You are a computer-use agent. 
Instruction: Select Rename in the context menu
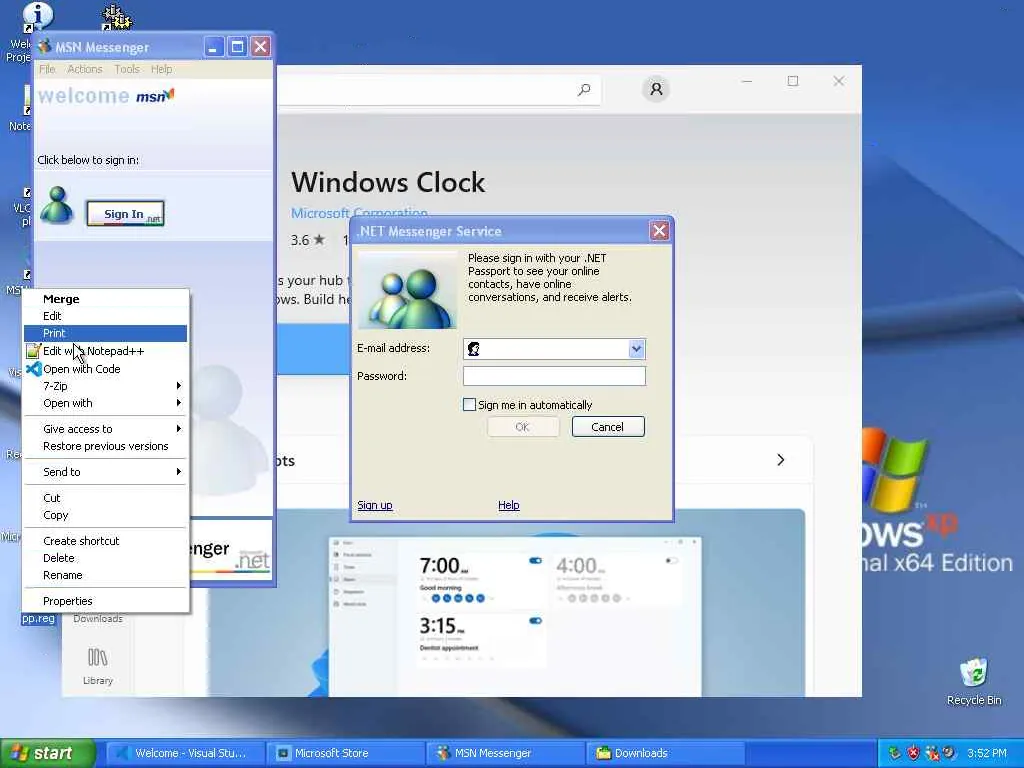[x=105, y=575]
